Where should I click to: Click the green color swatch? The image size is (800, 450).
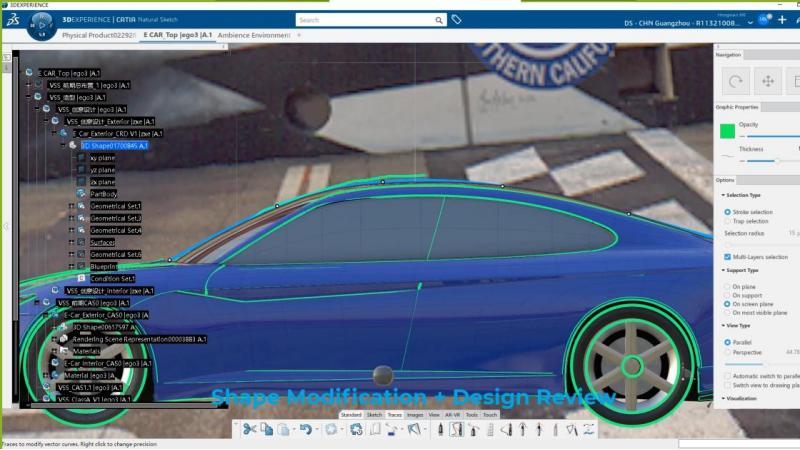click(x=727, y=131)
